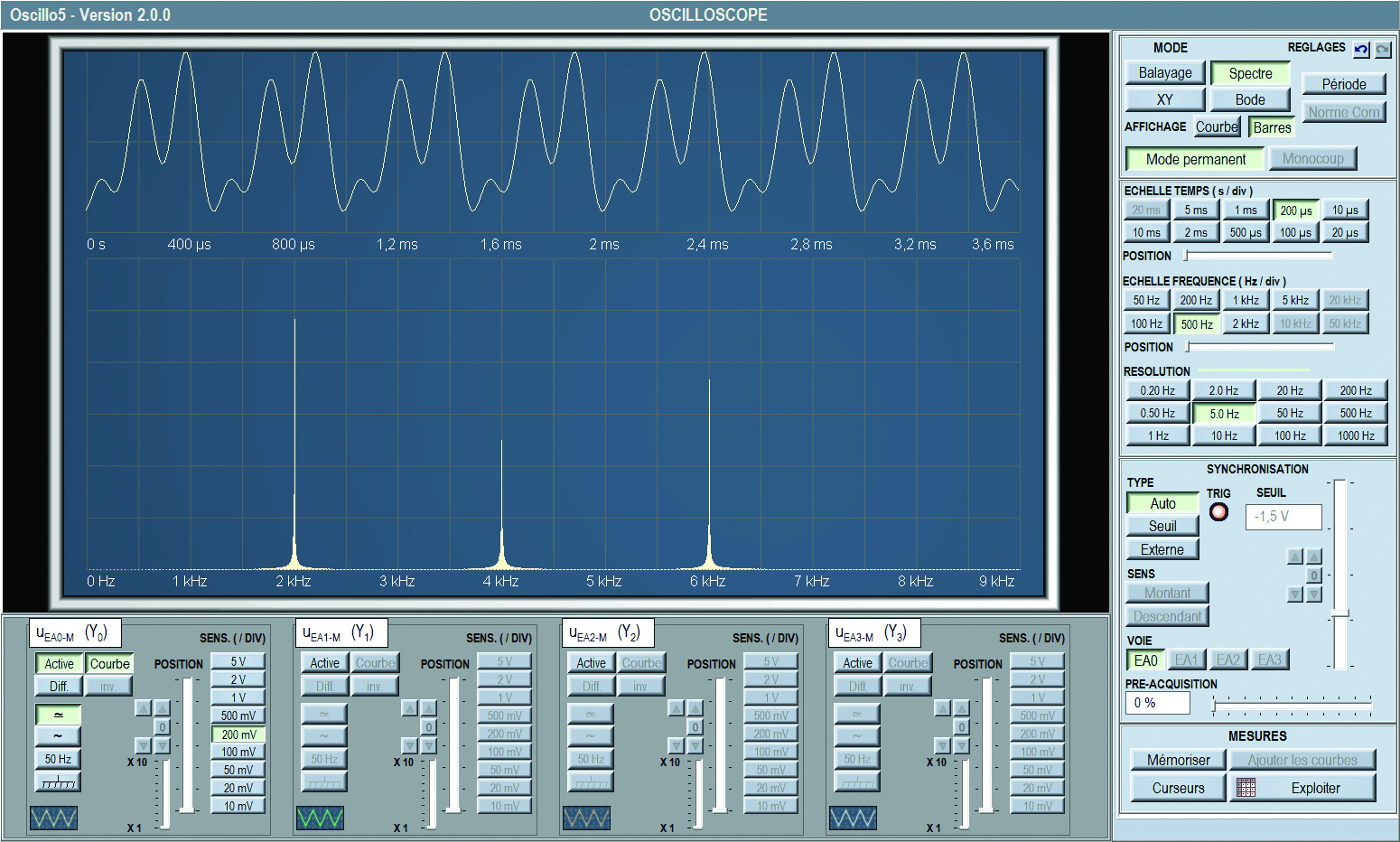Set time scale to 500 µs
1400x842 pixels.
click(x=1246, y=232)
